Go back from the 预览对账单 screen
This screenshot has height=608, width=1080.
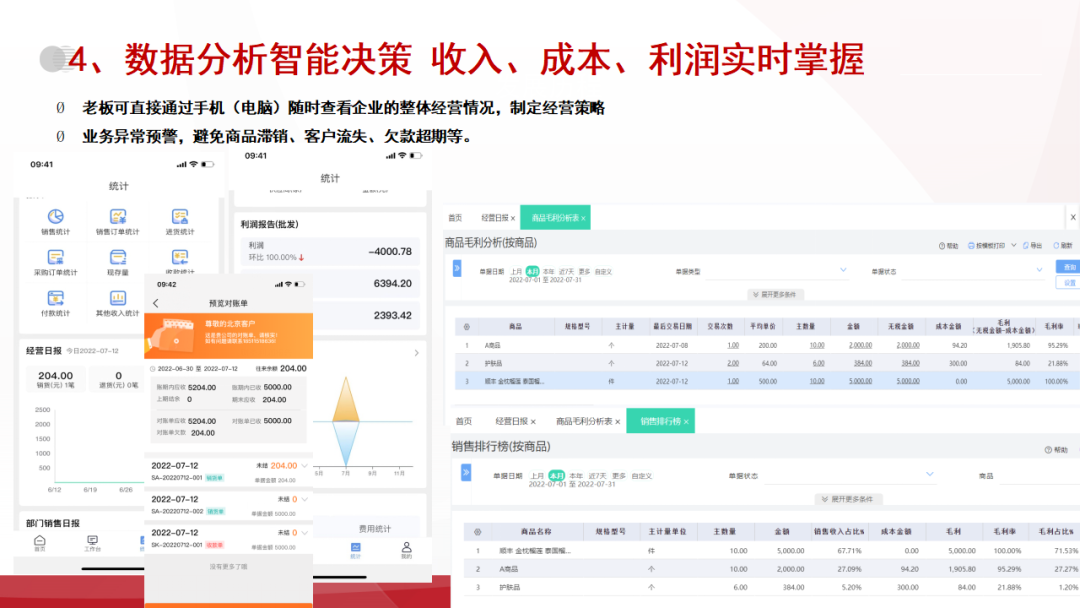[x=156, y=303]
